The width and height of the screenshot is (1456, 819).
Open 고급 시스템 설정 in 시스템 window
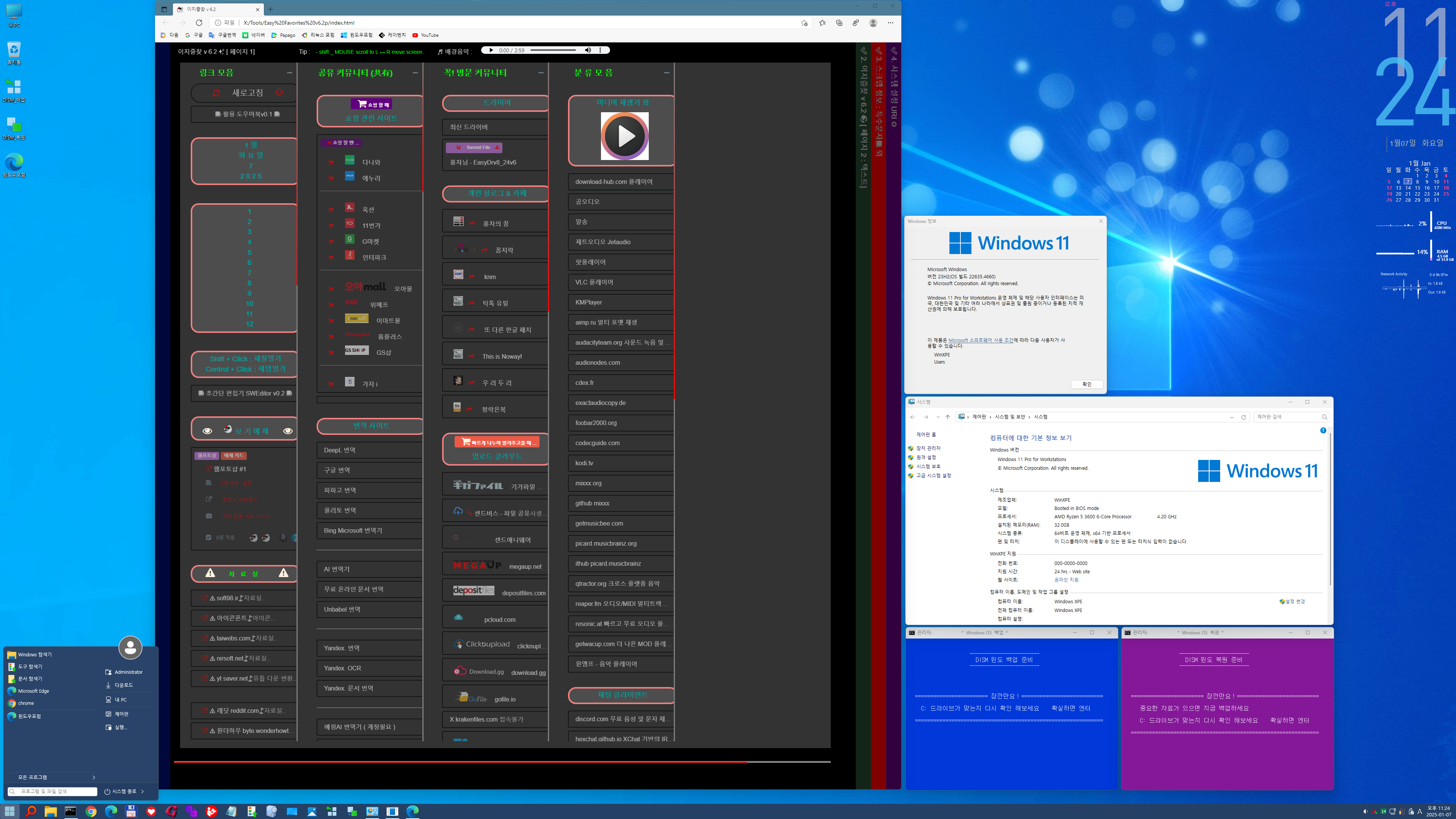933,476
